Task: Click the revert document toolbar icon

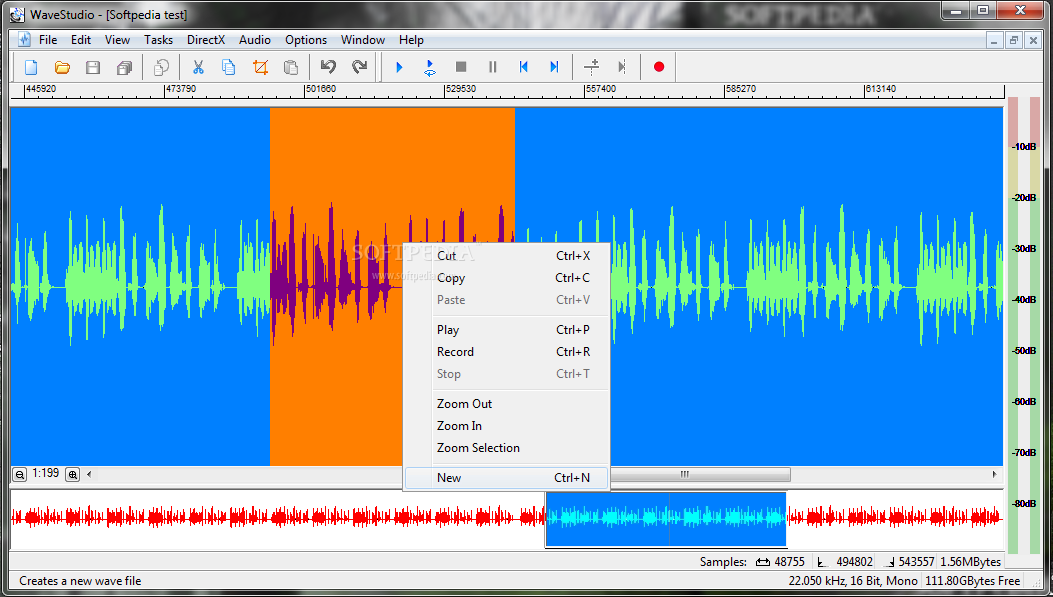Action: (x=161, y=67)
